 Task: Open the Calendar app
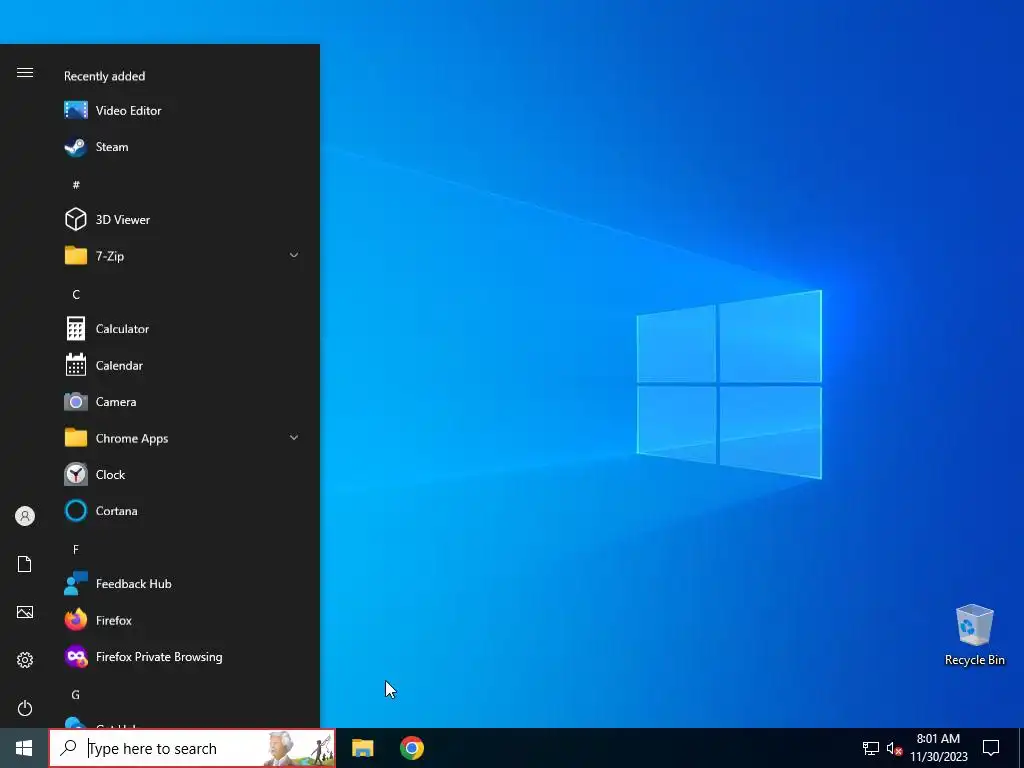point(182,365)
